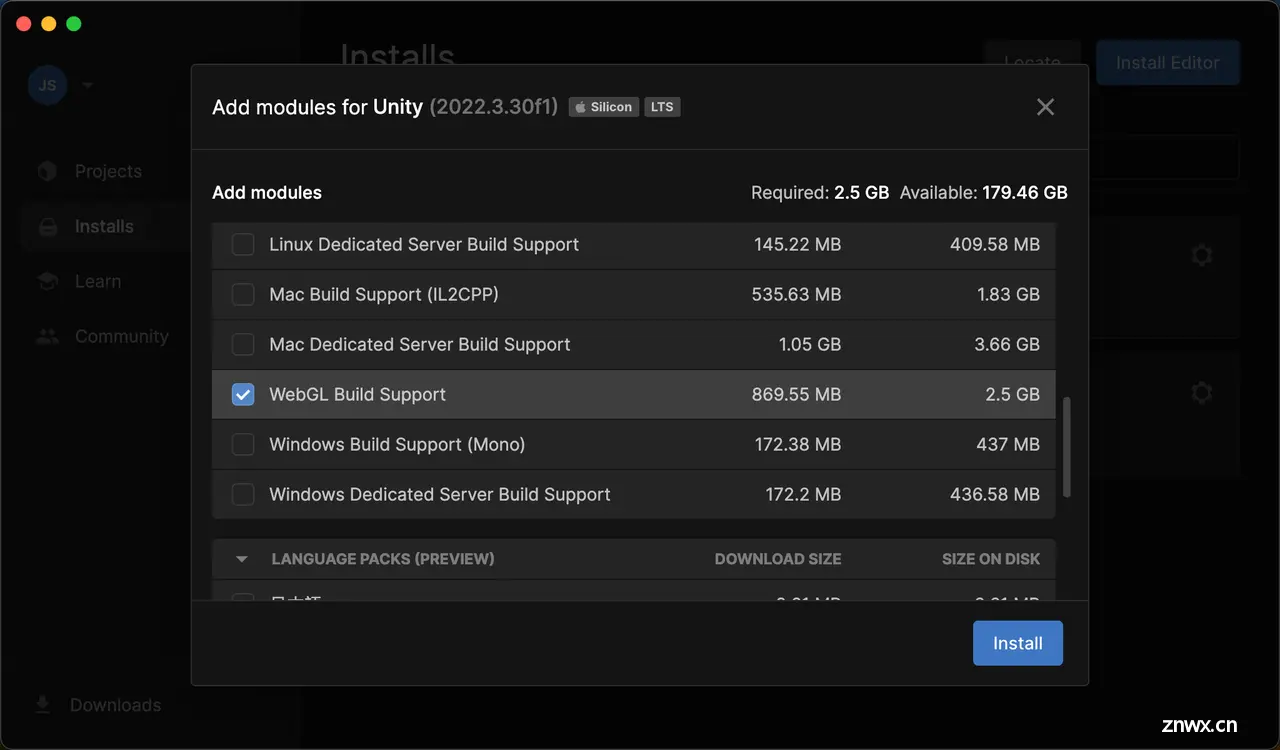Click the Windows Dedicated Server Build Support label
This screenshot has height=750, width=1280.
coord(440,494)
